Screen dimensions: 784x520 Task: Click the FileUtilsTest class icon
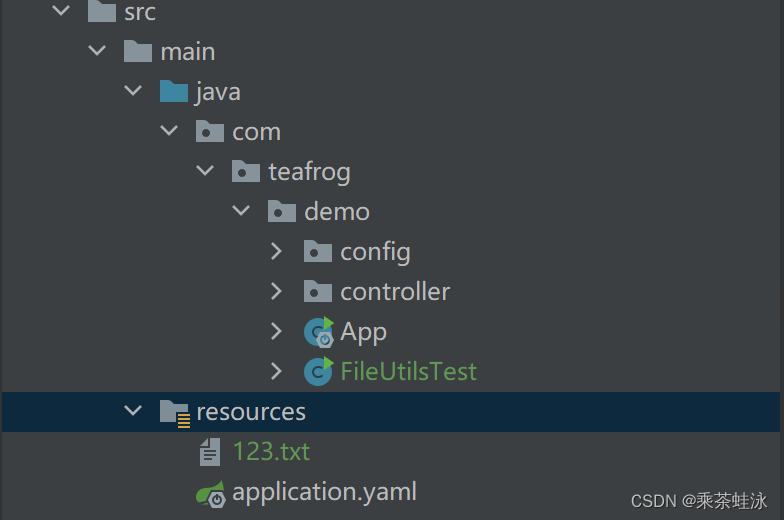point(318,372)
